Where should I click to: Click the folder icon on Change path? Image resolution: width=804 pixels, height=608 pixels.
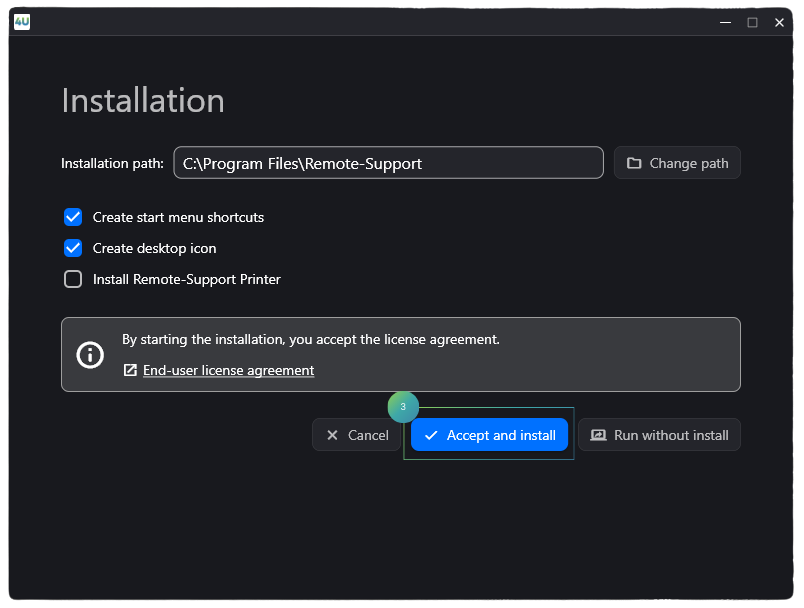coord(634,163)
